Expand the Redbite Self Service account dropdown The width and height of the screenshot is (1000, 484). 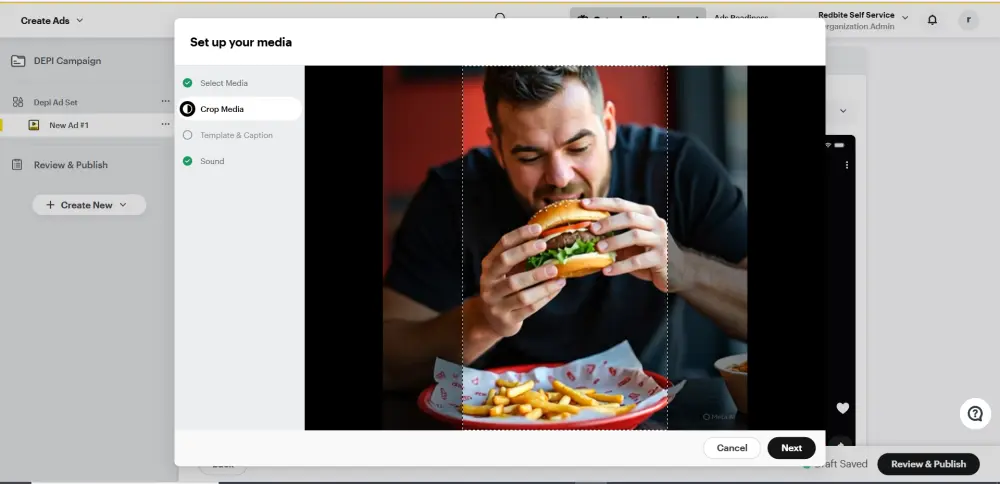click(x=905, y=18)
